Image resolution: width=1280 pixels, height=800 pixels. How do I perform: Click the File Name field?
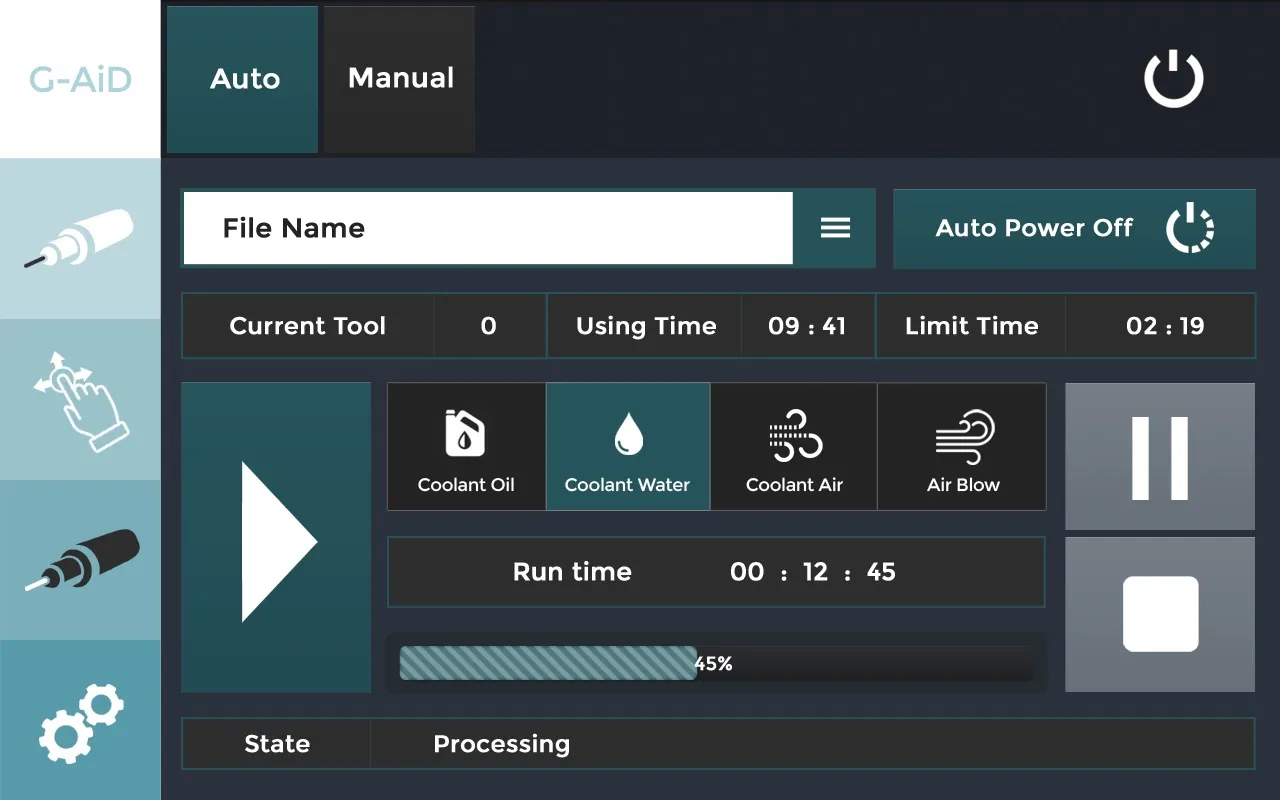tap(488, 228)
